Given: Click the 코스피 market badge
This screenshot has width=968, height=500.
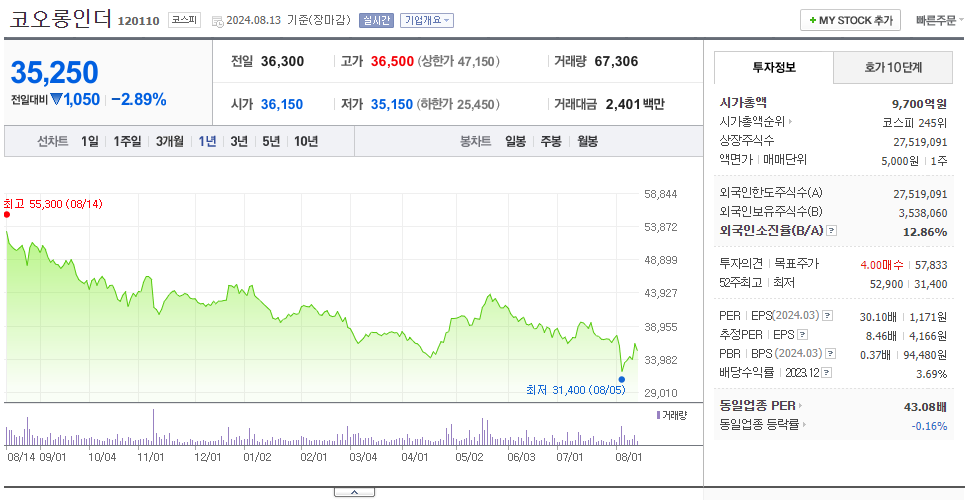Looking at the screenshot, I should click(185, 20).
